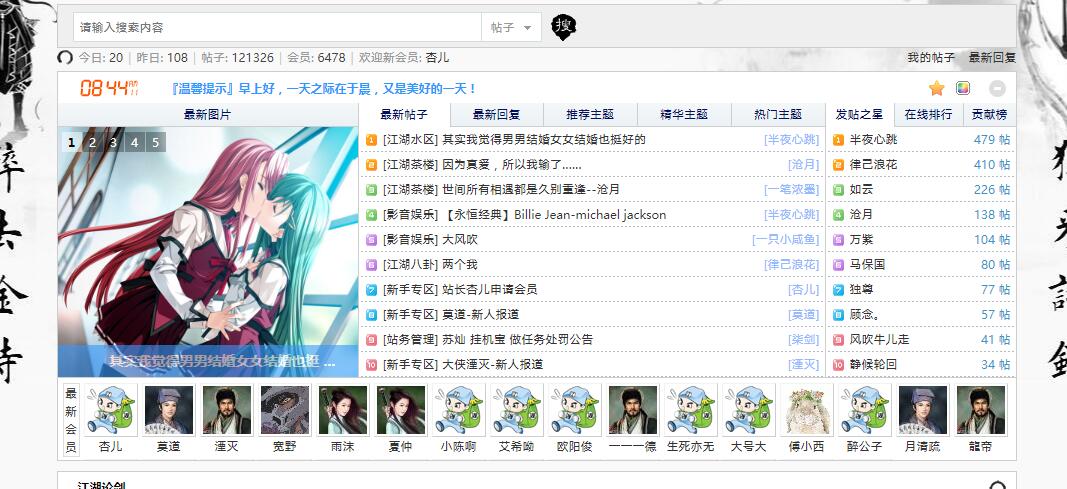Open post 苏灿 挂机宝 做任务处罚公告

[518, 339]
